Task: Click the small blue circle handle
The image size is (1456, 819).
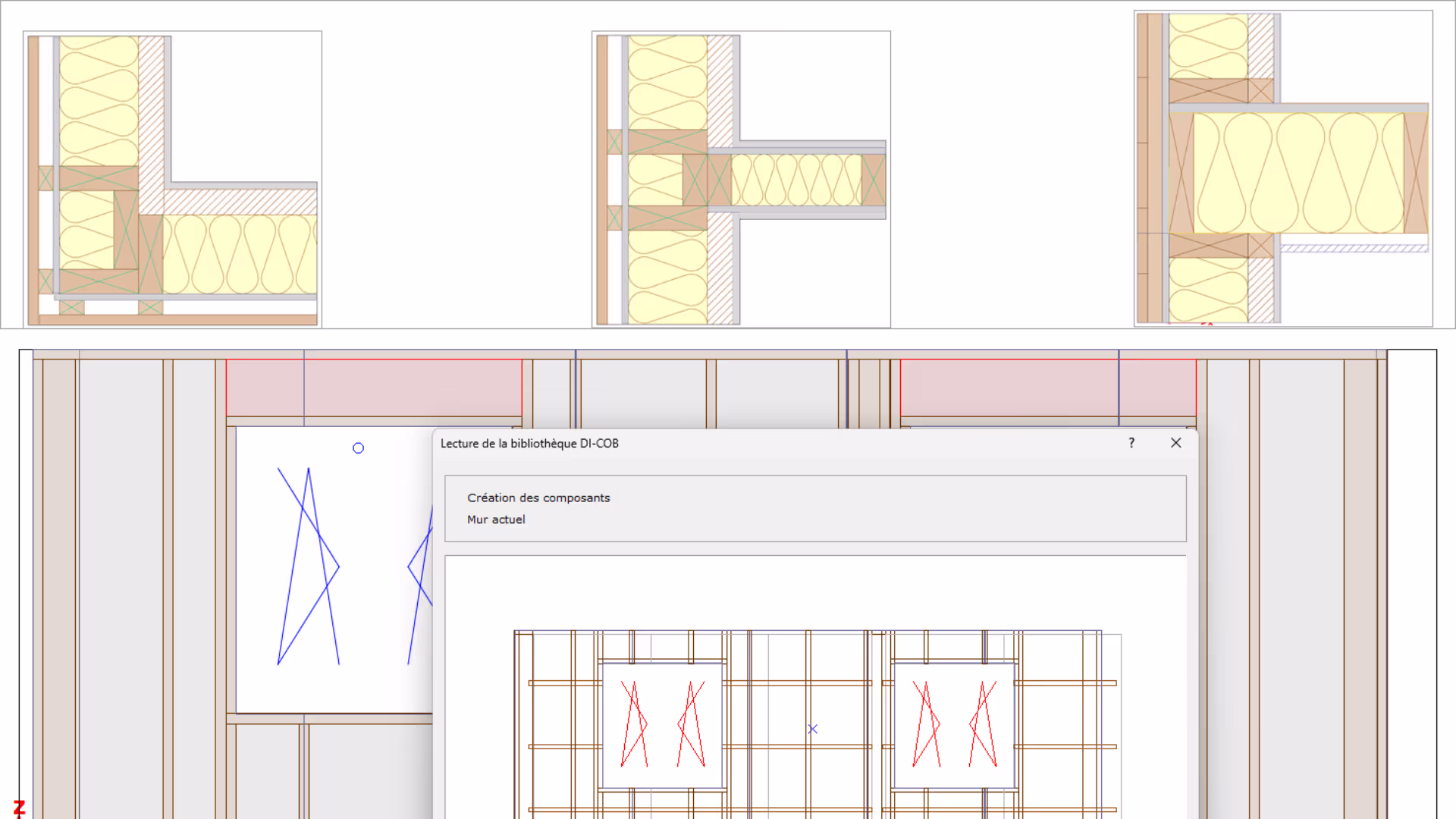Action: (358, 448)
